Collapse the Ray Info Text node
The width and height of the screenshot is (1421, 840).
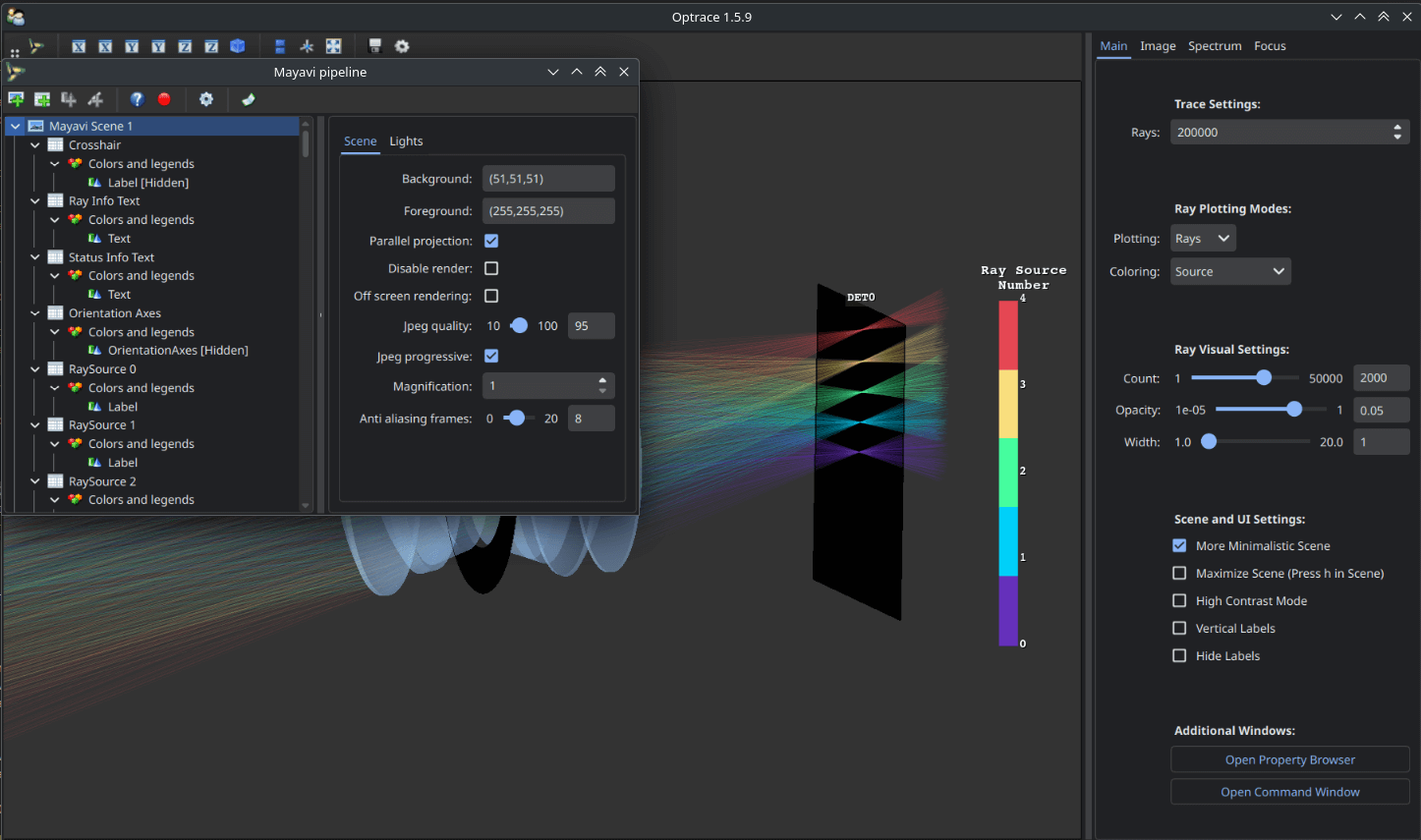[35, 200]
